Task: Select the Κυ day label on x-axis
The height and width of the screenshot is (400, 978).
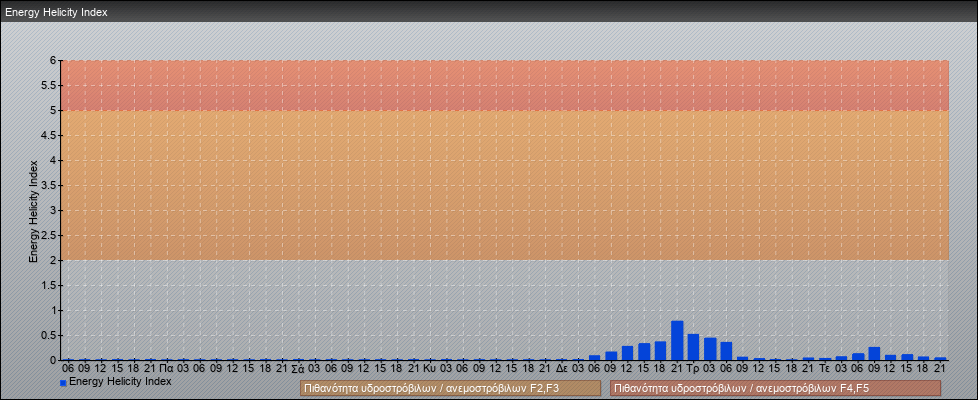Action: click(x=429, y=368)
